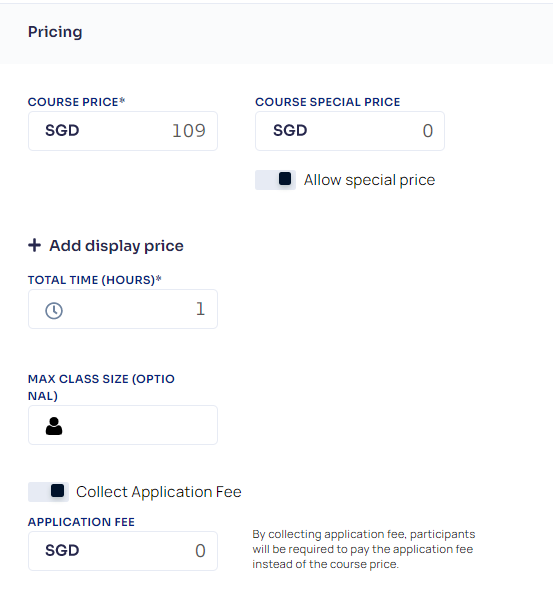This screenshot has height=606, width=553.
Task: Toggle the Collect Application Fee switch
Action: [48, 492]
